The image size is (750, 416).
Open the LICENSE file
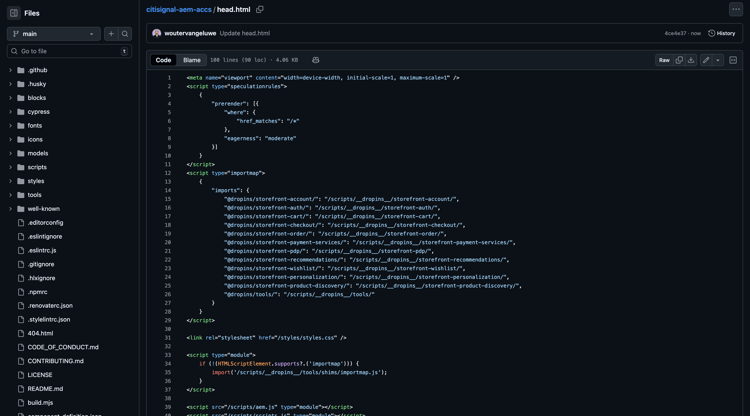point(40,375)
